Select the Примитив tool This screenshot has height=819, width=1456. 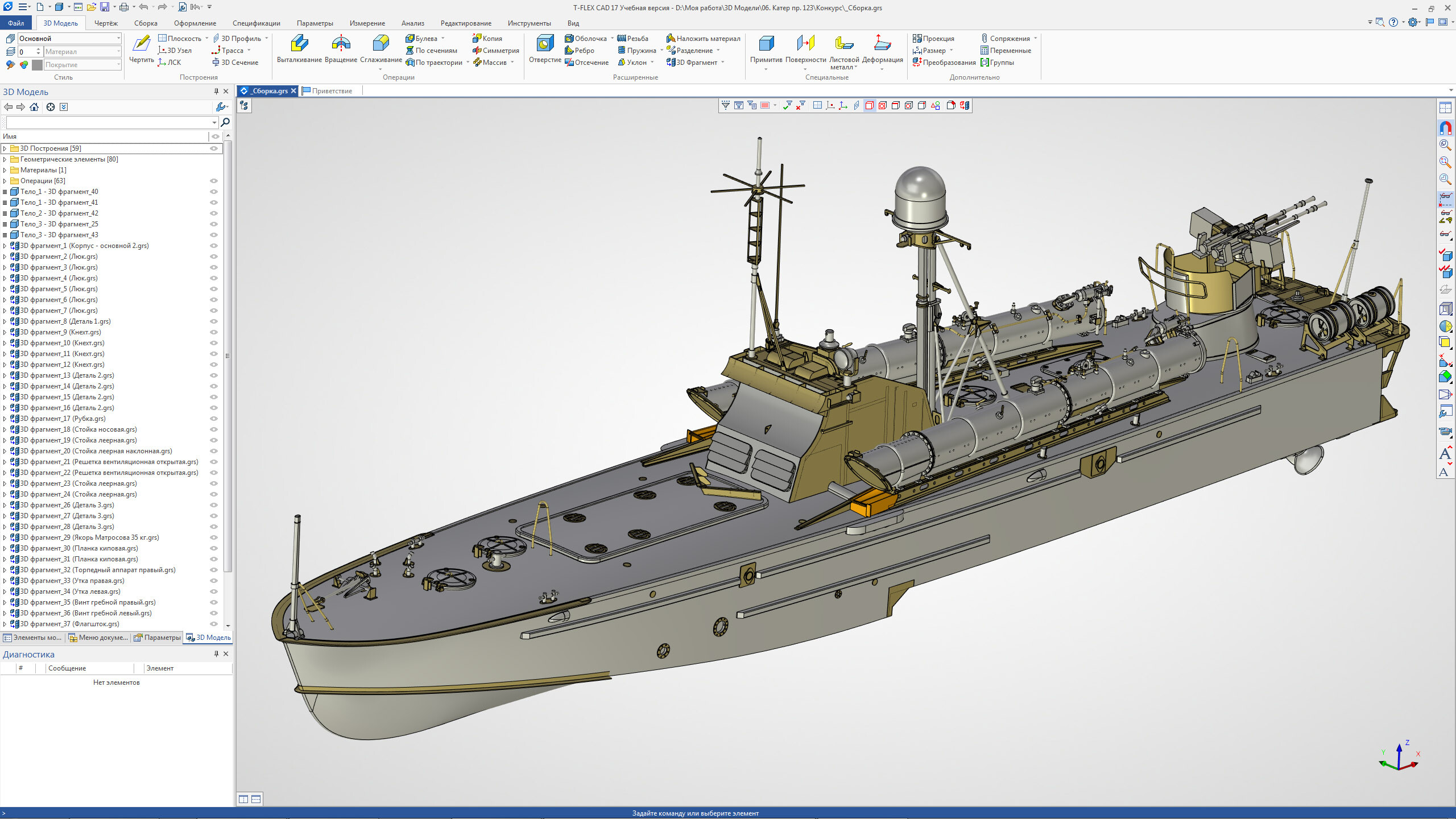pyautogui.click(x=766, y=51)
